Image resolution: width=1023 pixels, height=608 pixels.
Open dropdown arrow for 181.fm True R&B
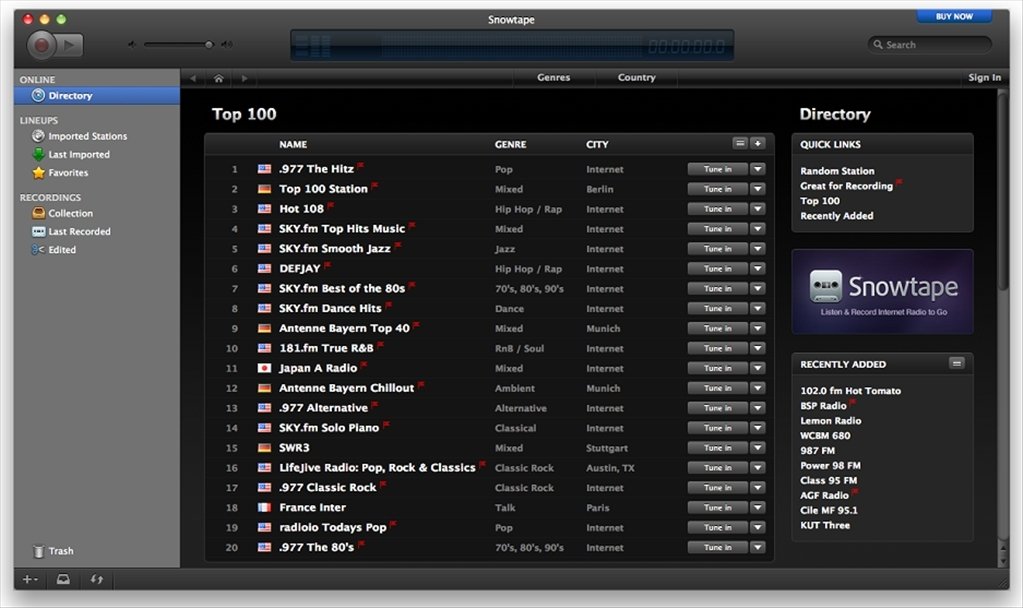coord(757,348)
